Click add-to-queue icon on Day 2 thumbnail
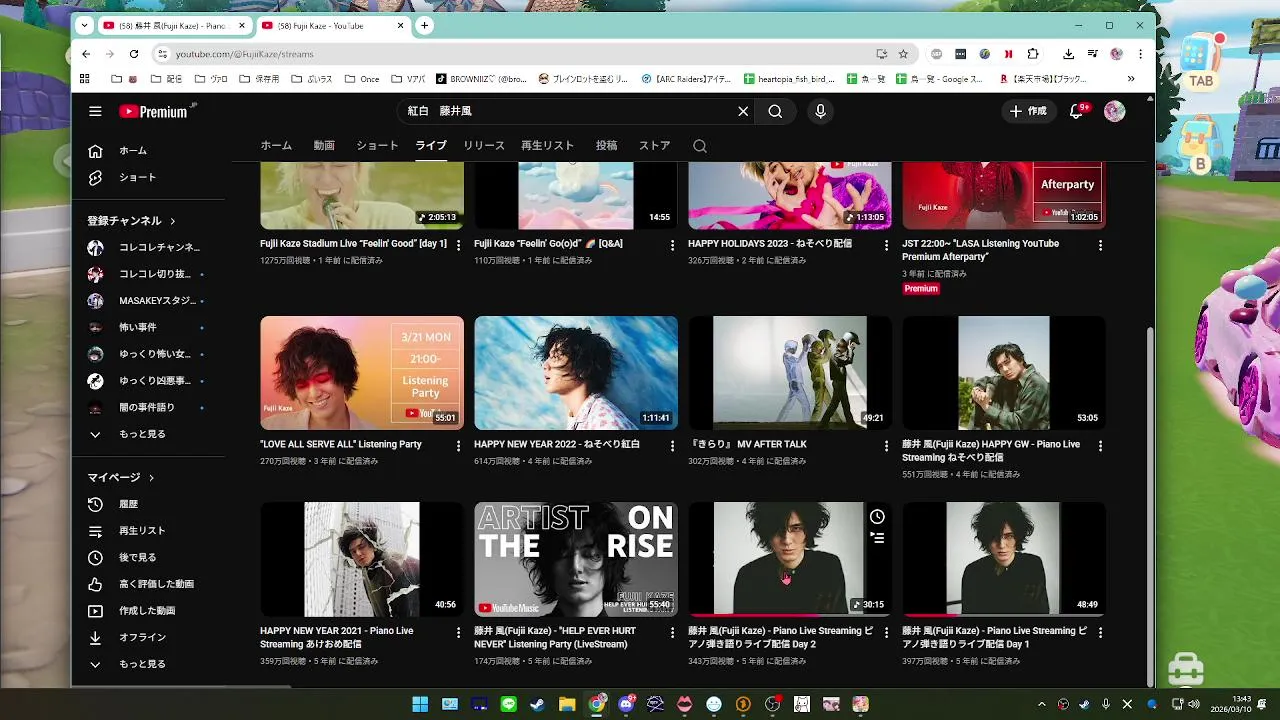1280x720 pixels. [x=877, y=538]
